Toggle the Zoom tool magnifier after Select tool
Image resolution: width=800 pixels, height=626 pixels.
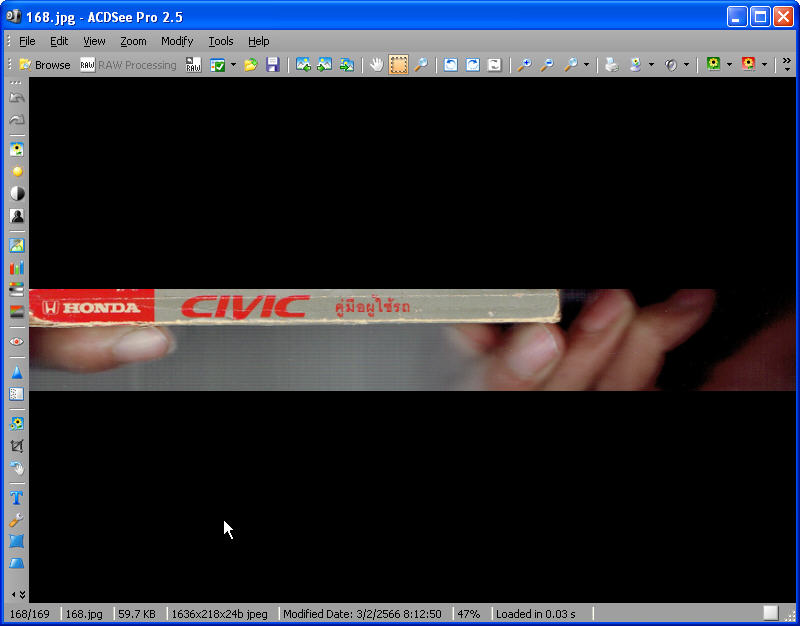click(421, 65)
